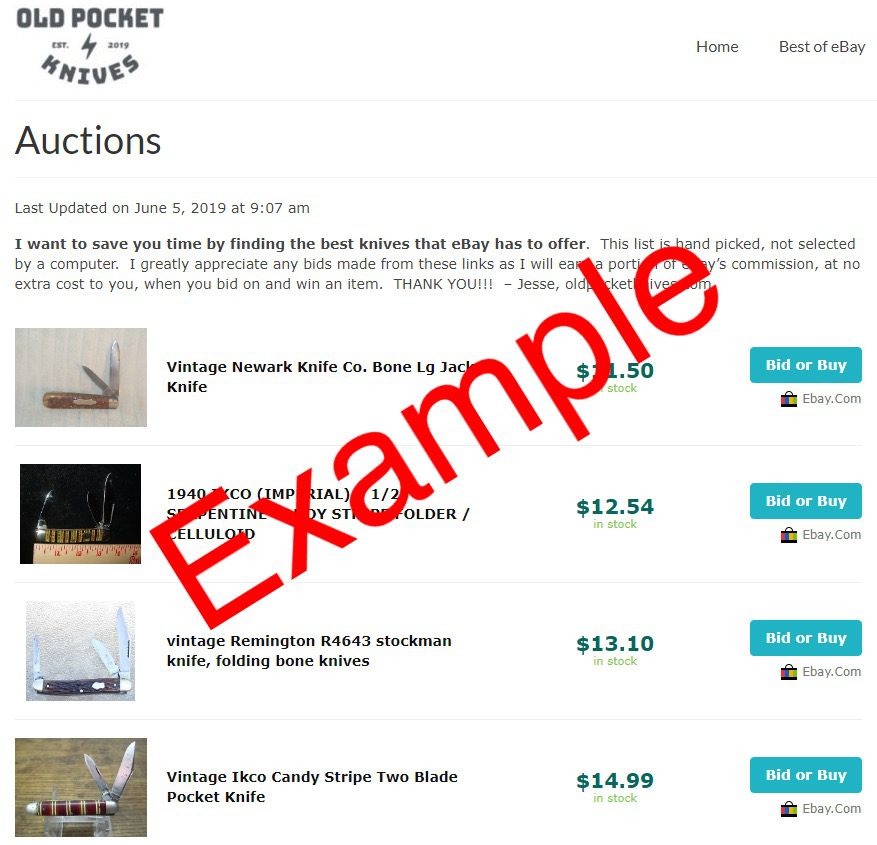
Task: Click Ebay.Com text under first Bid button
Action: point(832,399)
